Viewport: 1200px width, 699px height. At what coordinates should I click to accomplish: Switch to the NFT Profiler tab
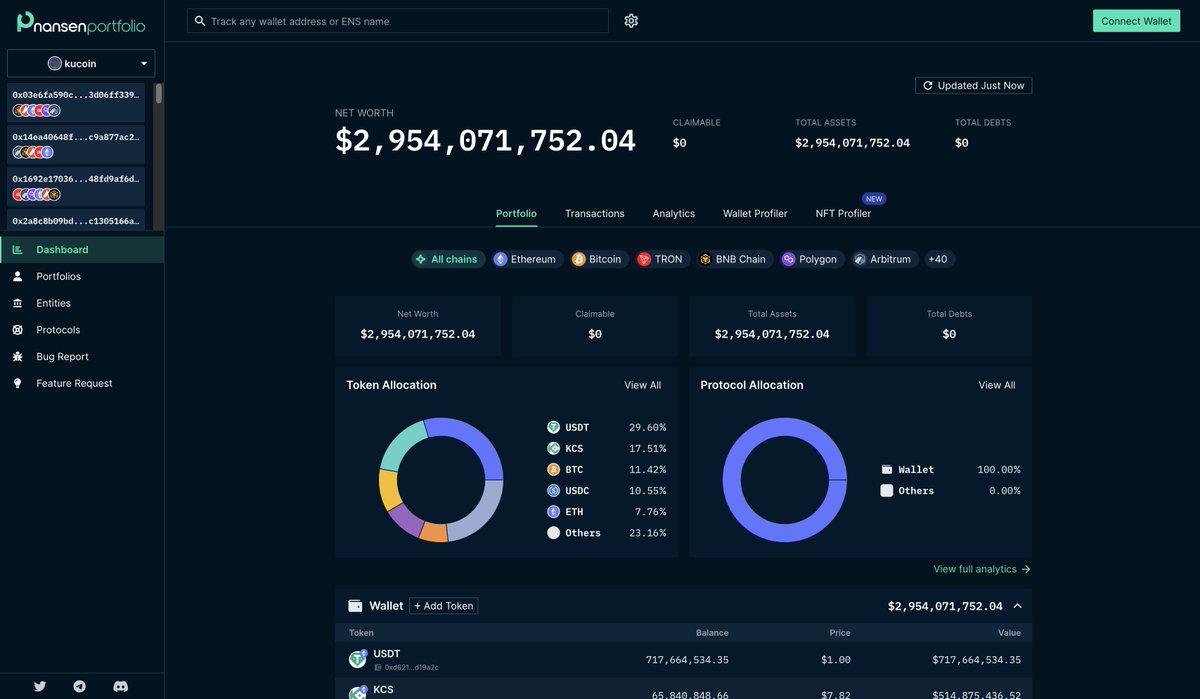[843, 213]
